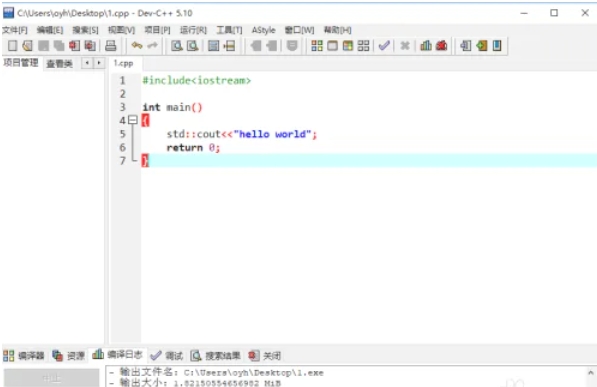
Task: Click the right arrow of sidebar tabs
Action: coord(99,63)
